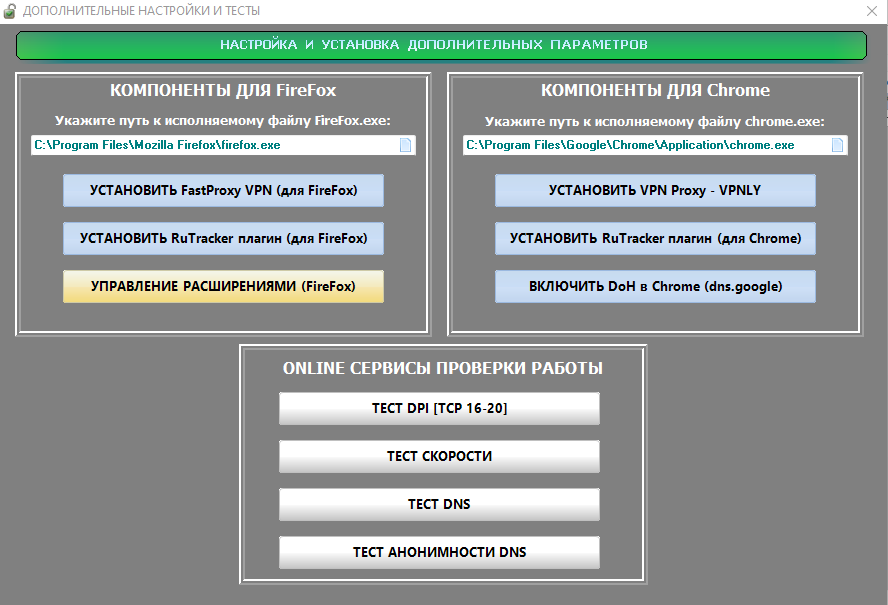Click the browse file icon for chrome.exe path
888x605 pixels.
pyautogui.click(x=838, y=145)
